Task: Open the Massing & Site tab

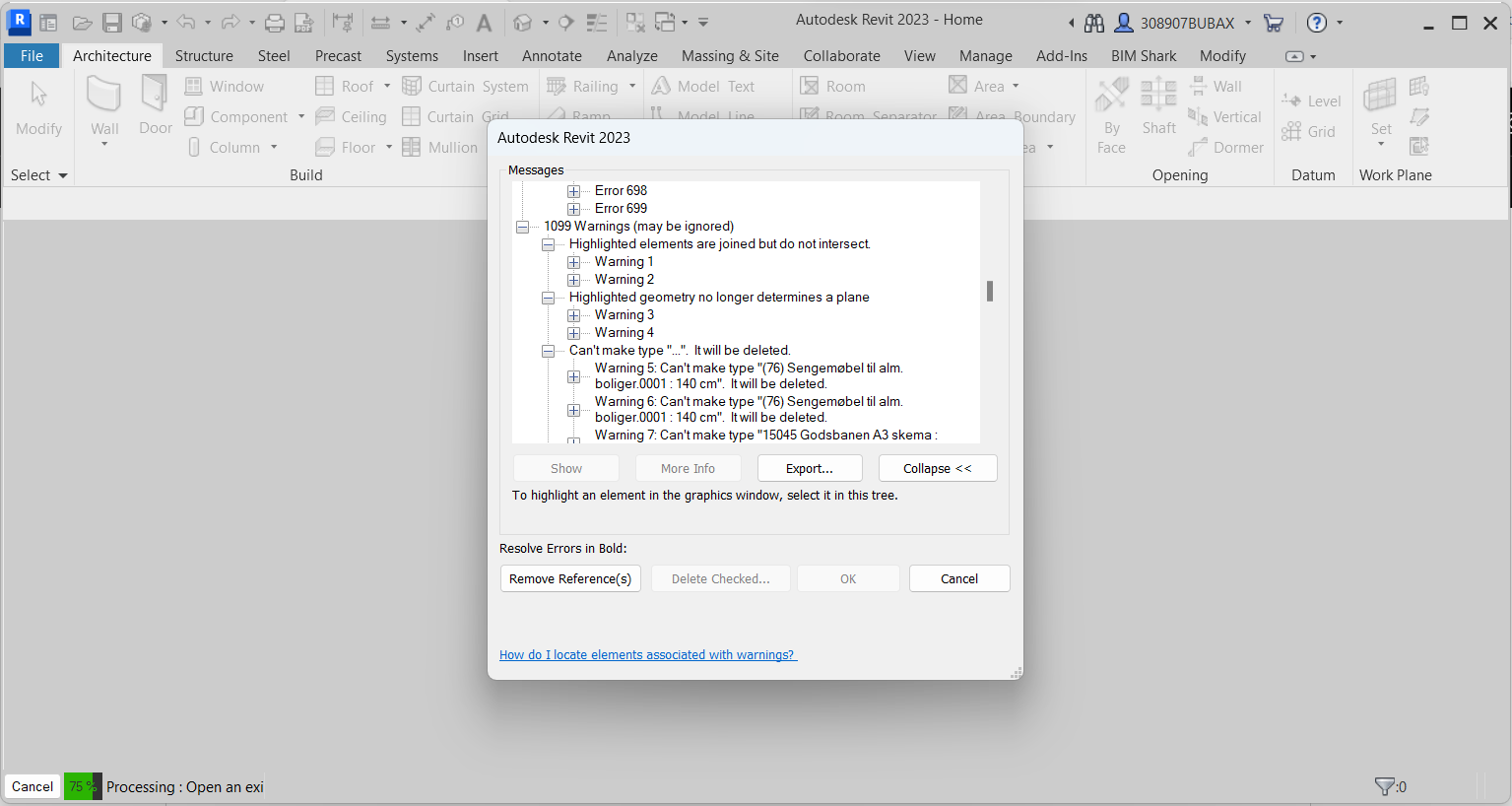Action: click(x=730, y=56)
